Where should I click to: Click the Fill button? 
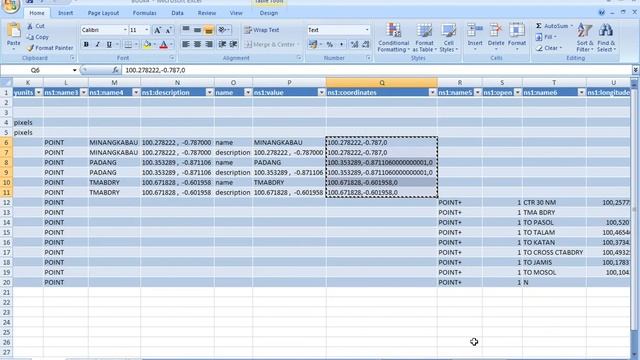click(545, 37)
